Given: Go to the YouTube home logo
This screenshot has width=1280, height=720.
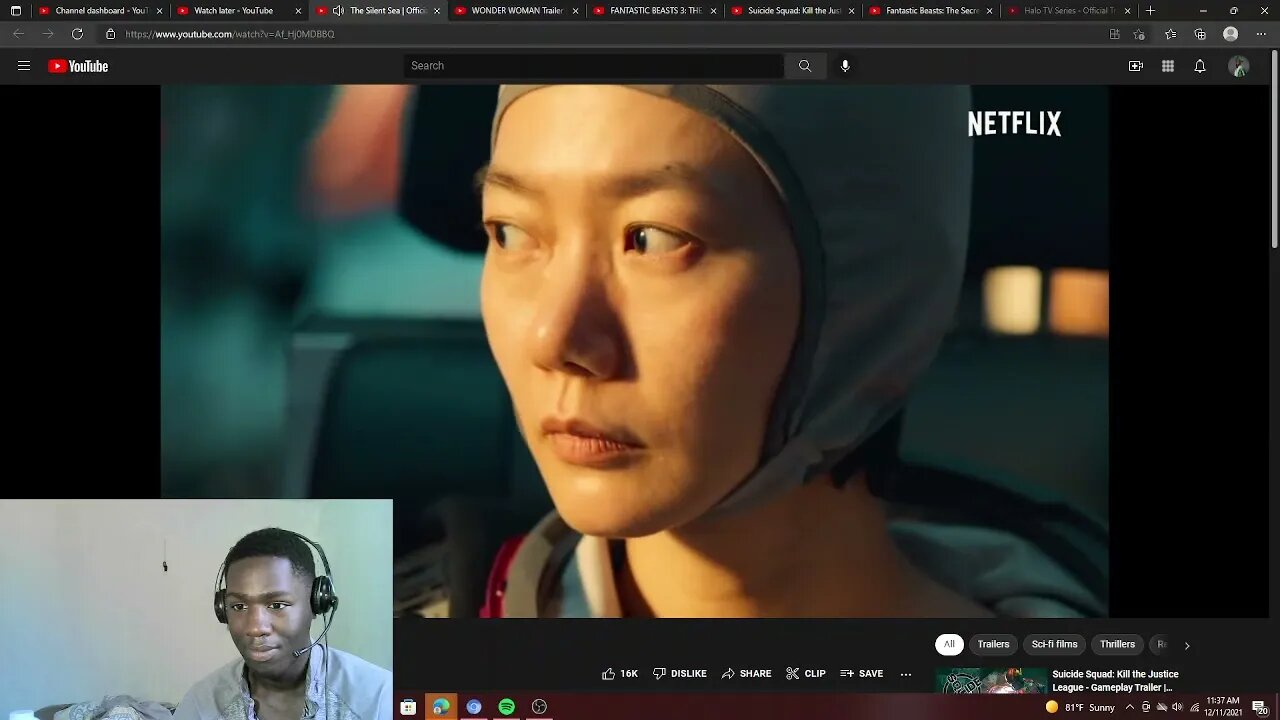Looking at the screenshot, I should [78, 66].
